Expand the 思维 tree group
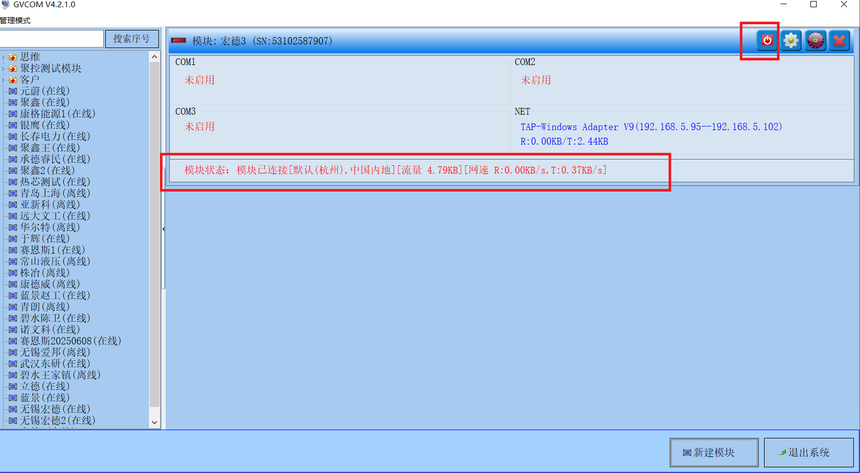The image size is (860, 473). (x=3, y=57)
